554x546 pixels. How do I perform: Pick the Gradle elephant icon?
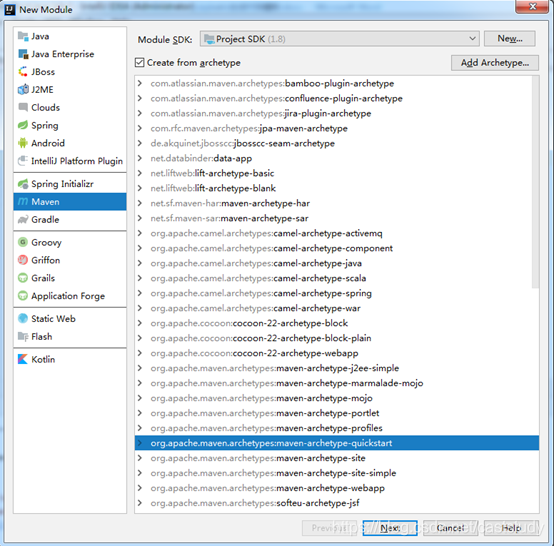pos(23,219)
